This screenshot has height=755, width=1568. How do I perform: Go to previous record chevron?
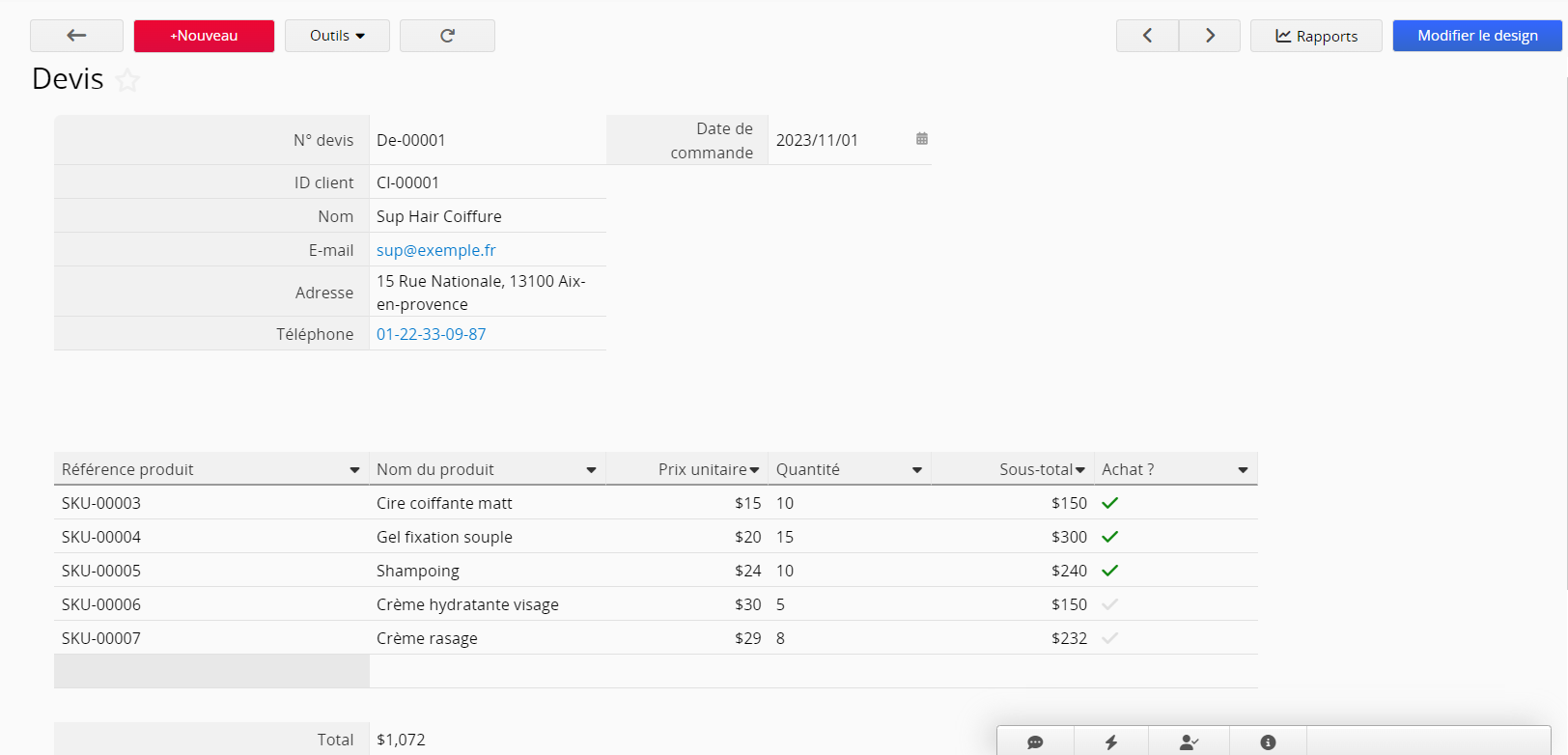pyautogui.click(x=1147, y=36)
